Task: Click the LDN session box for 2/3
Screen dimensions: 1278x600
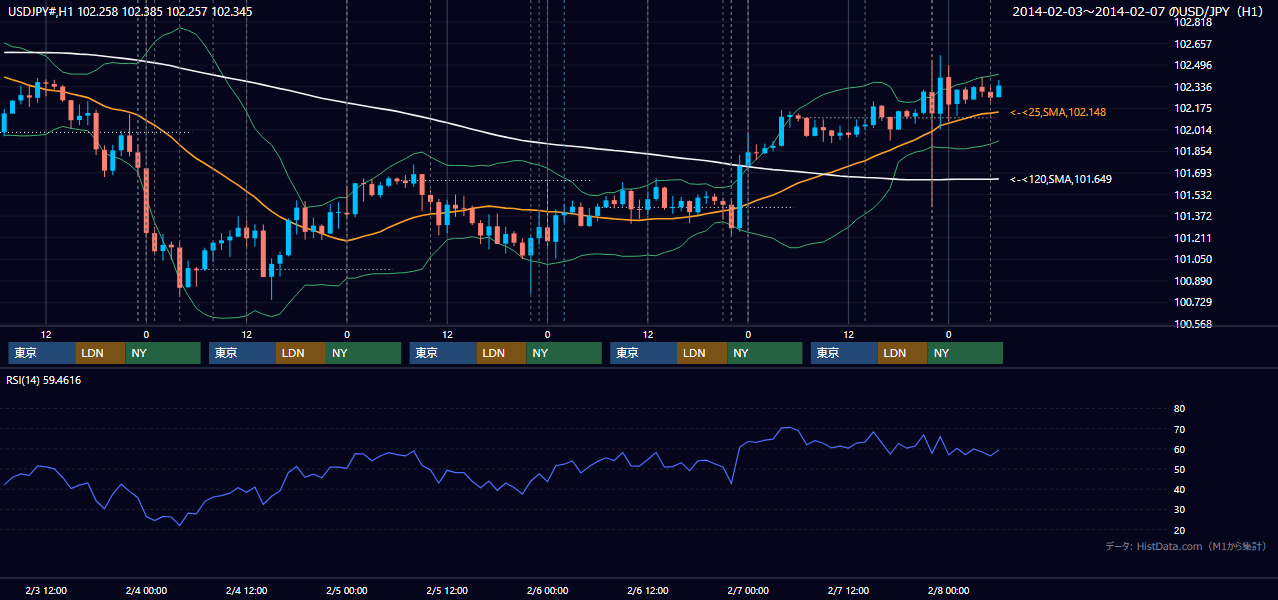Action: click(100, 353)
